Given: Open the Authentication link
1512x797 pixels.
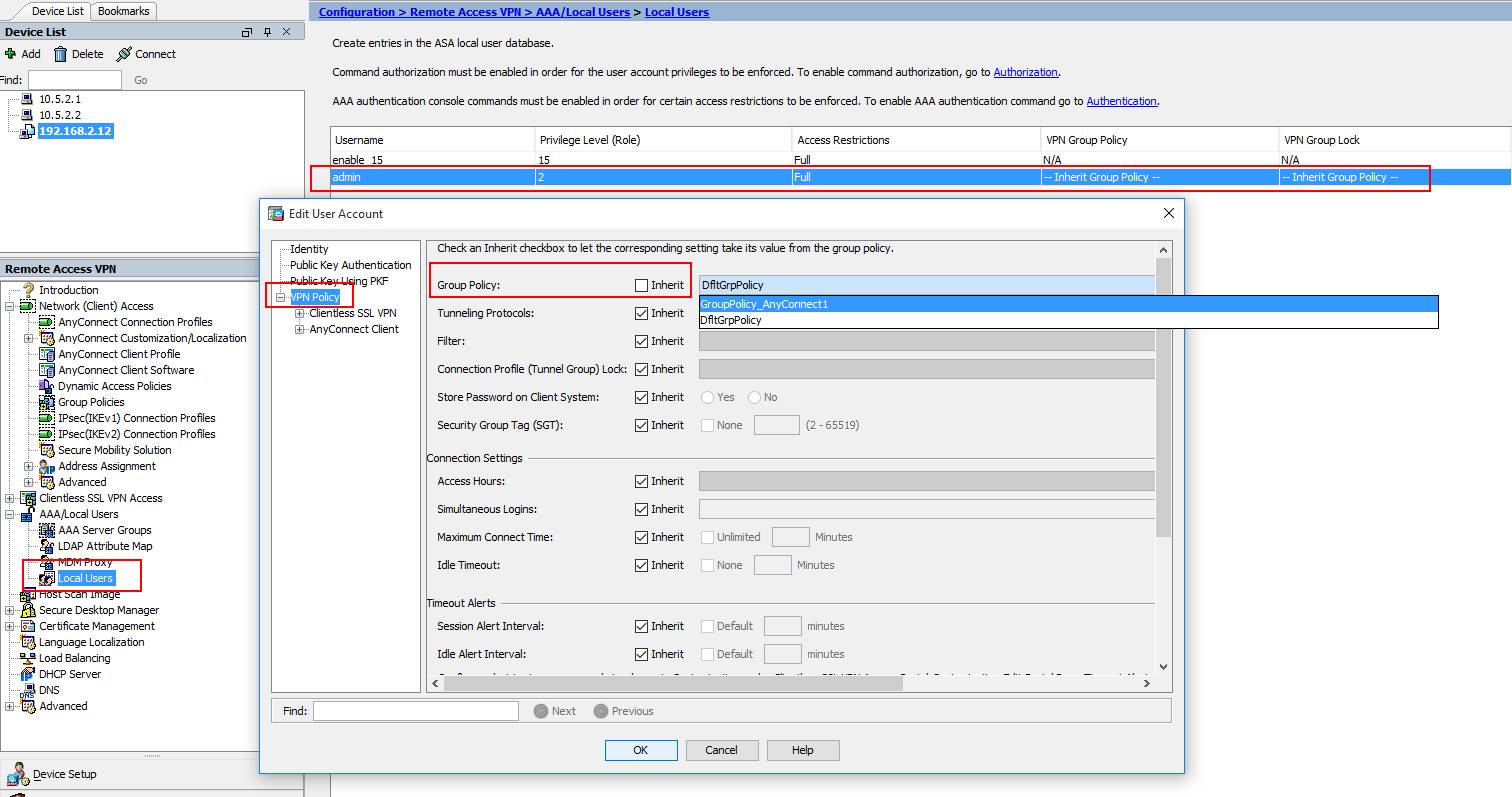Looking at the screenshot, I should (x=1122, y=101).
